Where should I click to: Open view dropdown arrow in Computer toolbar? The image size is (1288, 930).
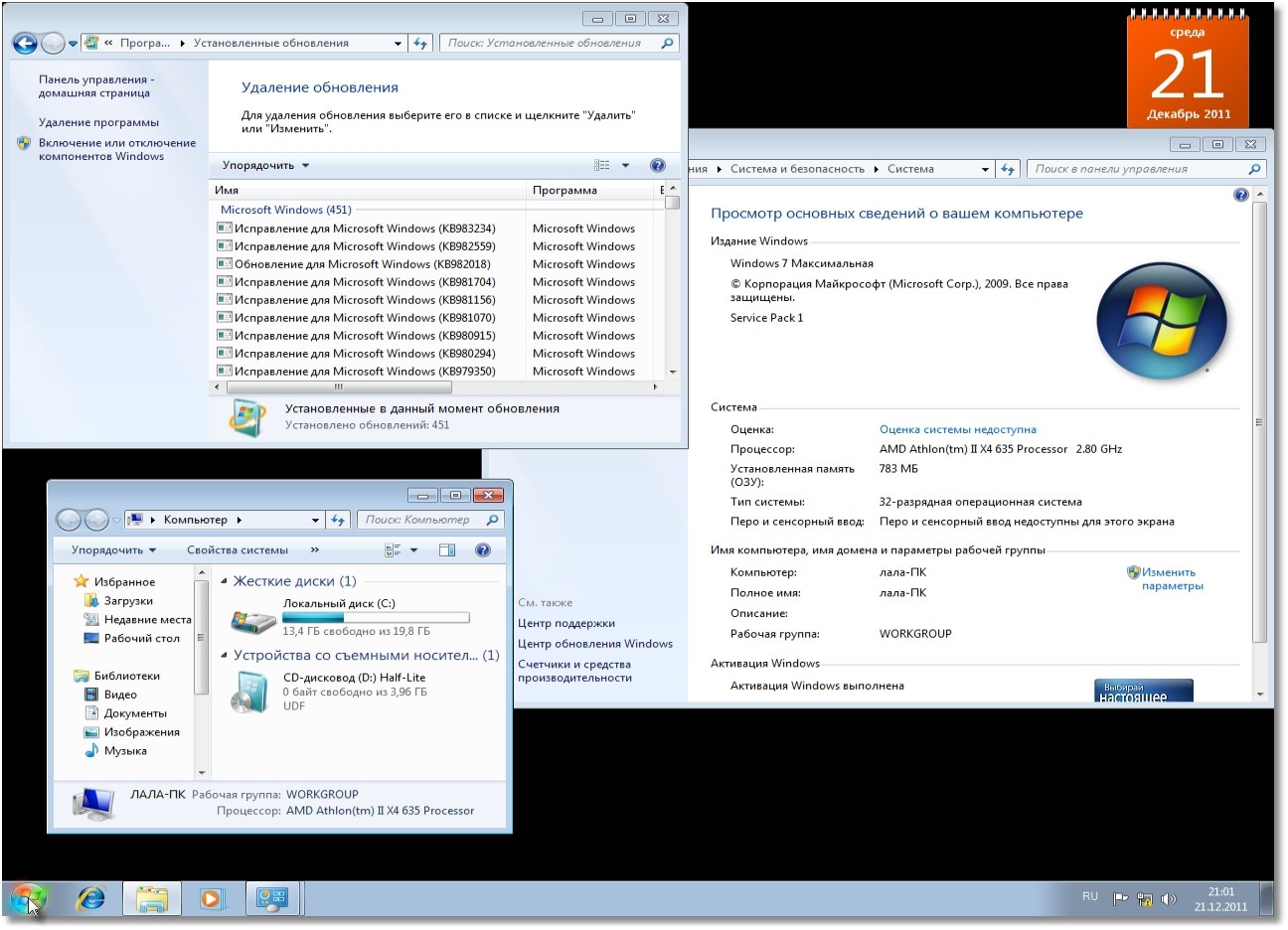point(414,549)
